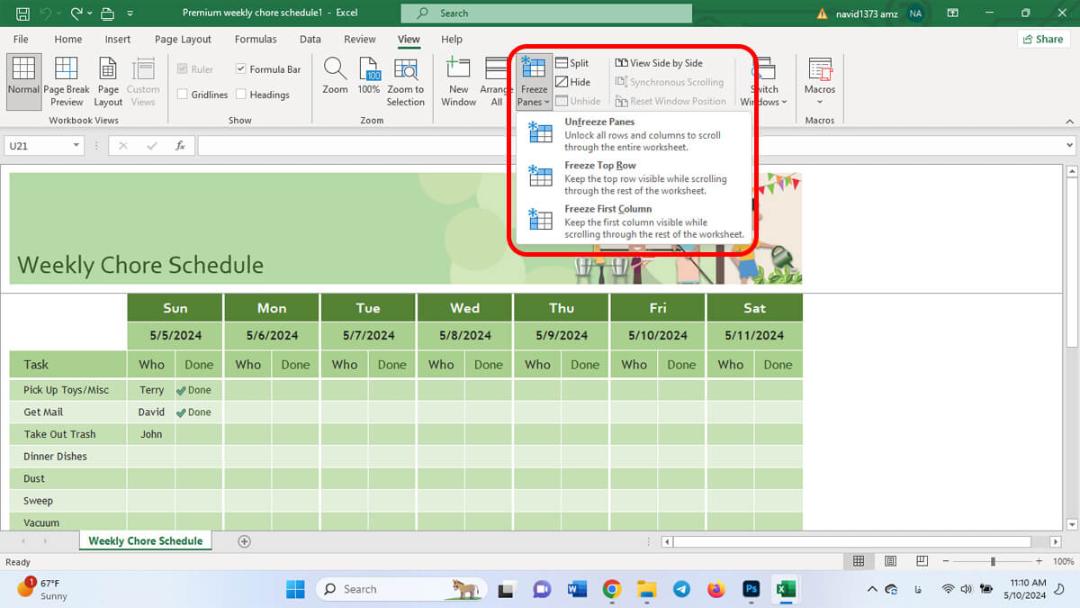
Task: Toggle the Formula Bar checkbox
Action: (x=240, y=69)
